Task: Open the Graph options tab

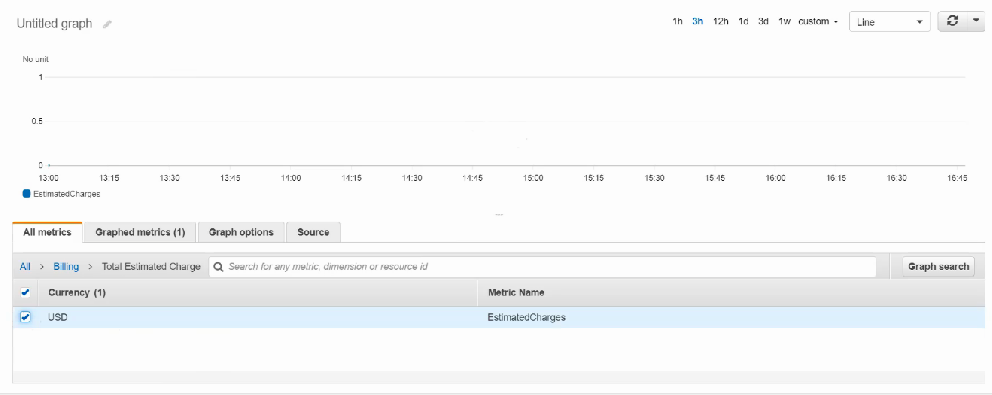Action: (x=241, y=232)
